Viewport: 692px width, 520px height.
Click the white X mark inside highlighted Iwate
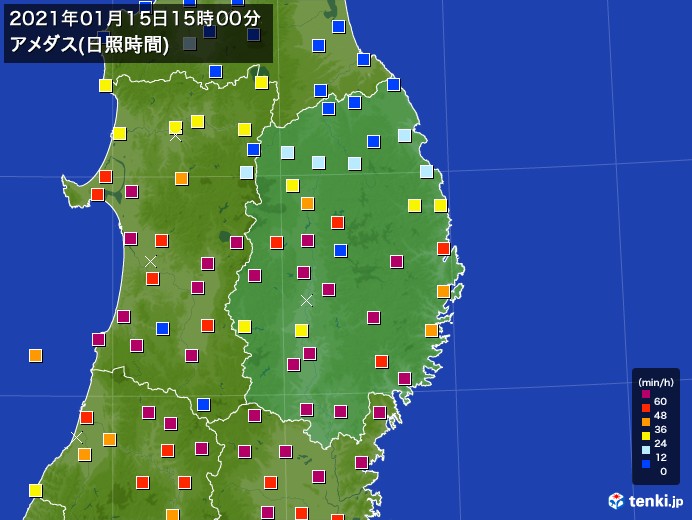(x=306, y=301)
